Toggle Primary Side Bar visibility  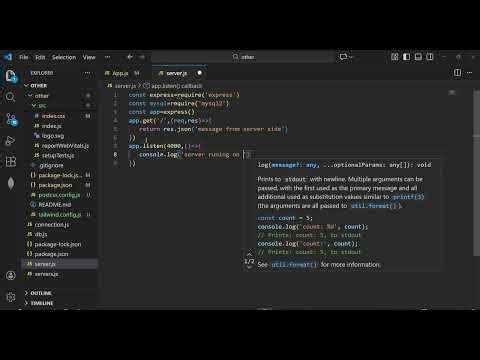(407, 57)
